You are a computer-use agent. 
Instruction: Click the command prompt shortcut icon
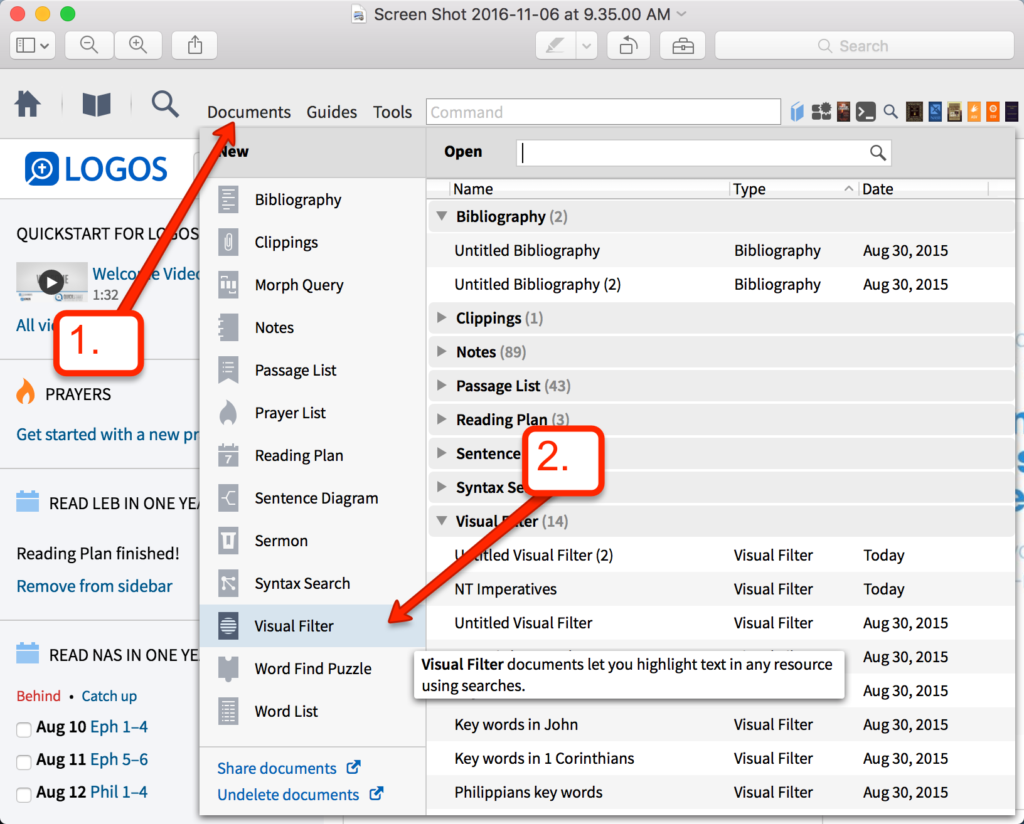[x=865, y=112]
